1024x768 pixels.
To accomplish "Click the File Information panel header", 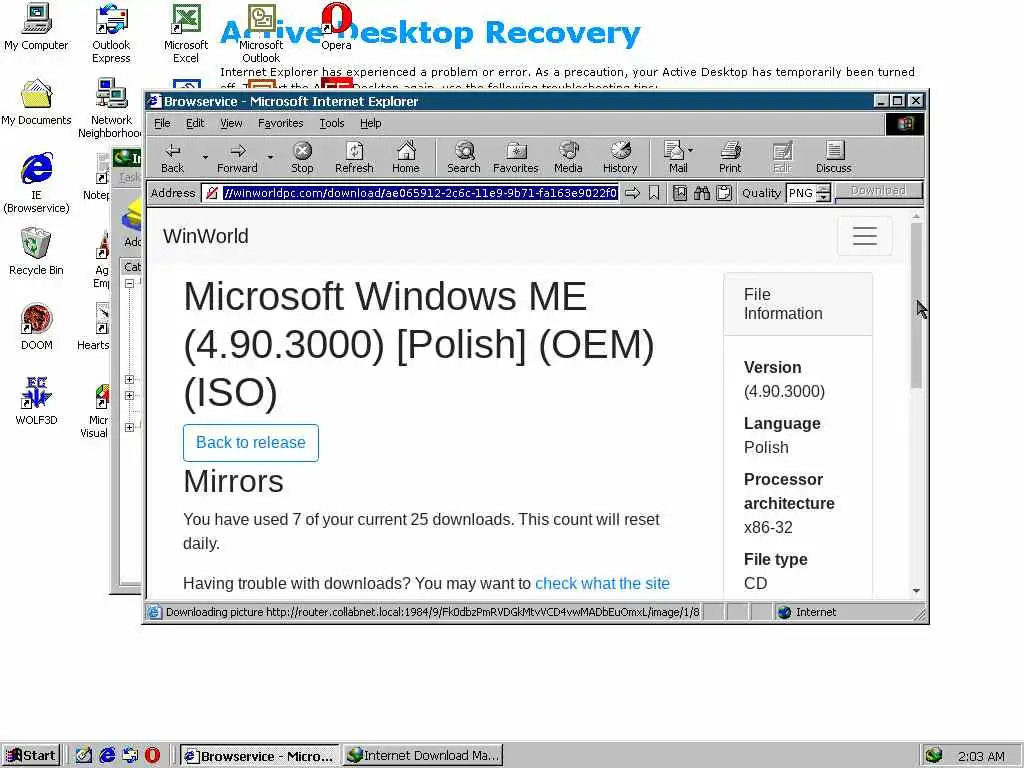I will [798, 304].
